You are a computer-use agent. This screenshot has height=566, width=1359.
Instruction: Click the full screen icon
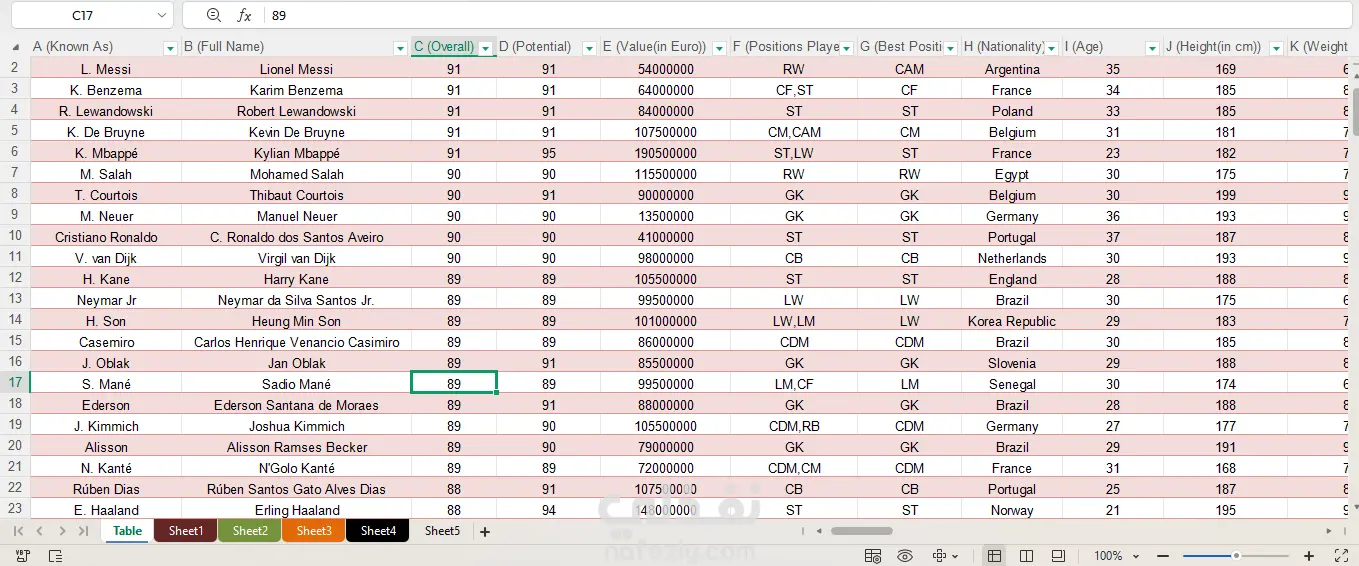point(1342,556)
